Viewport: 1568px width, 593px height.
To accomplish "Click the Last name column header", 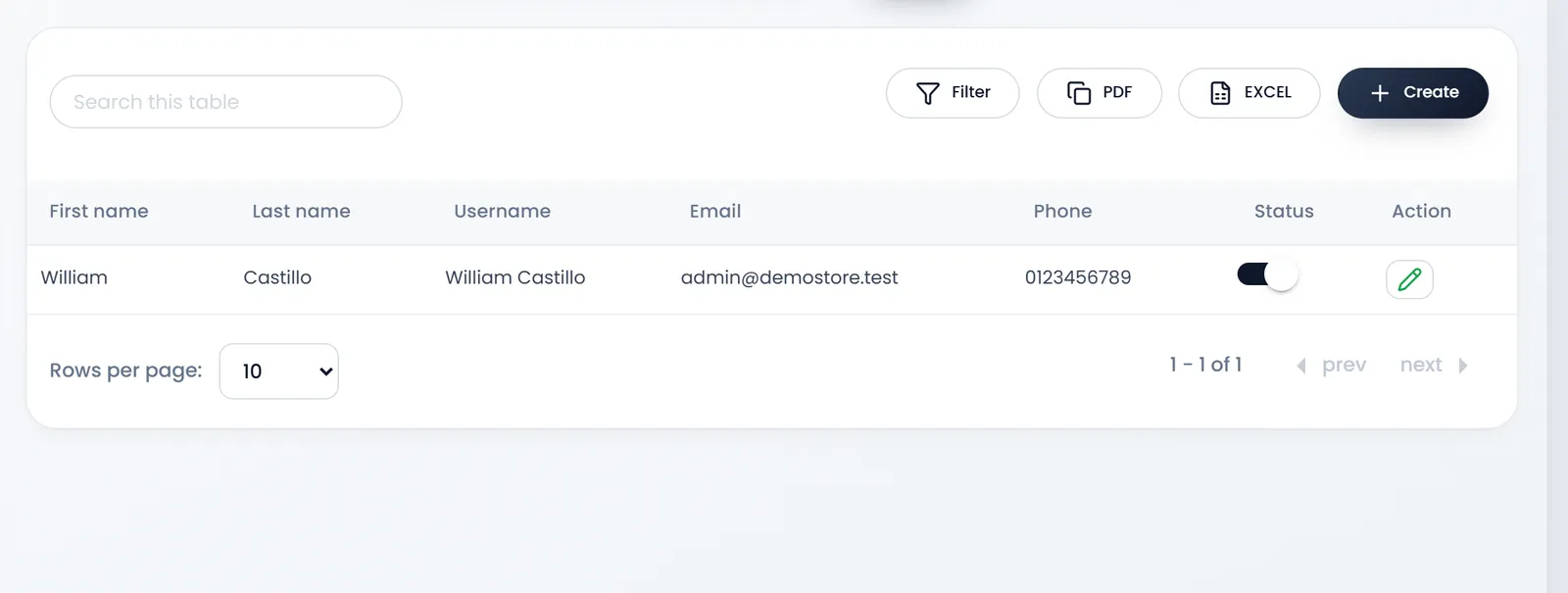I will [301, 211].
